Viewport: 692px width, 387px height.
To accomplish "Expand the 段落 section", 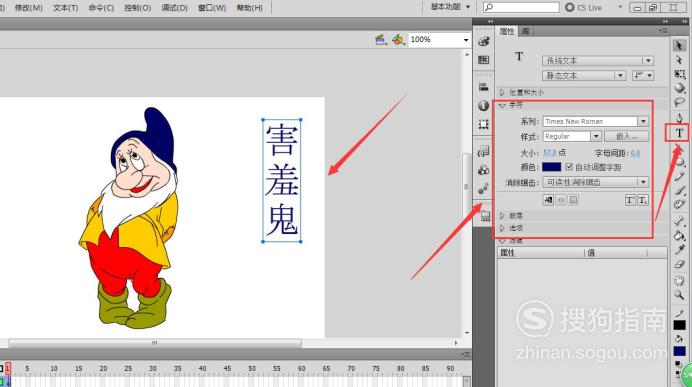I will (x=502, y=215).
